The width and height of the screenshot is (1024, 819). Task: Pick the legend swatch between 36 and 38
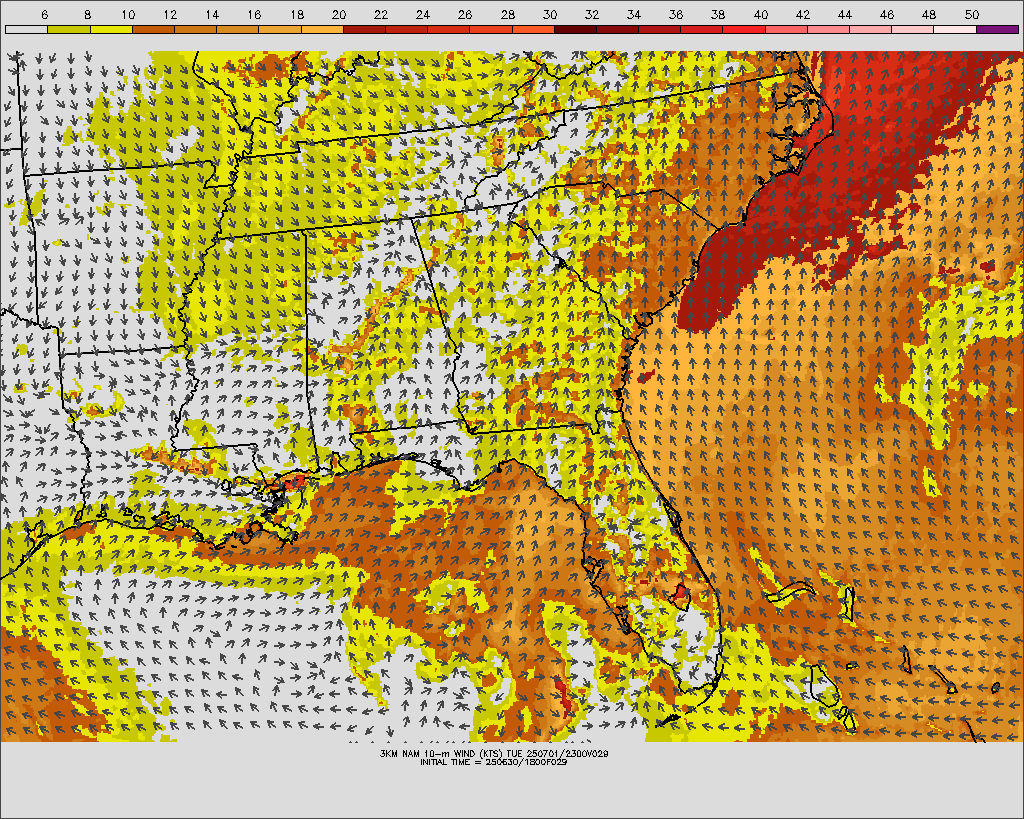pos(701,29)
